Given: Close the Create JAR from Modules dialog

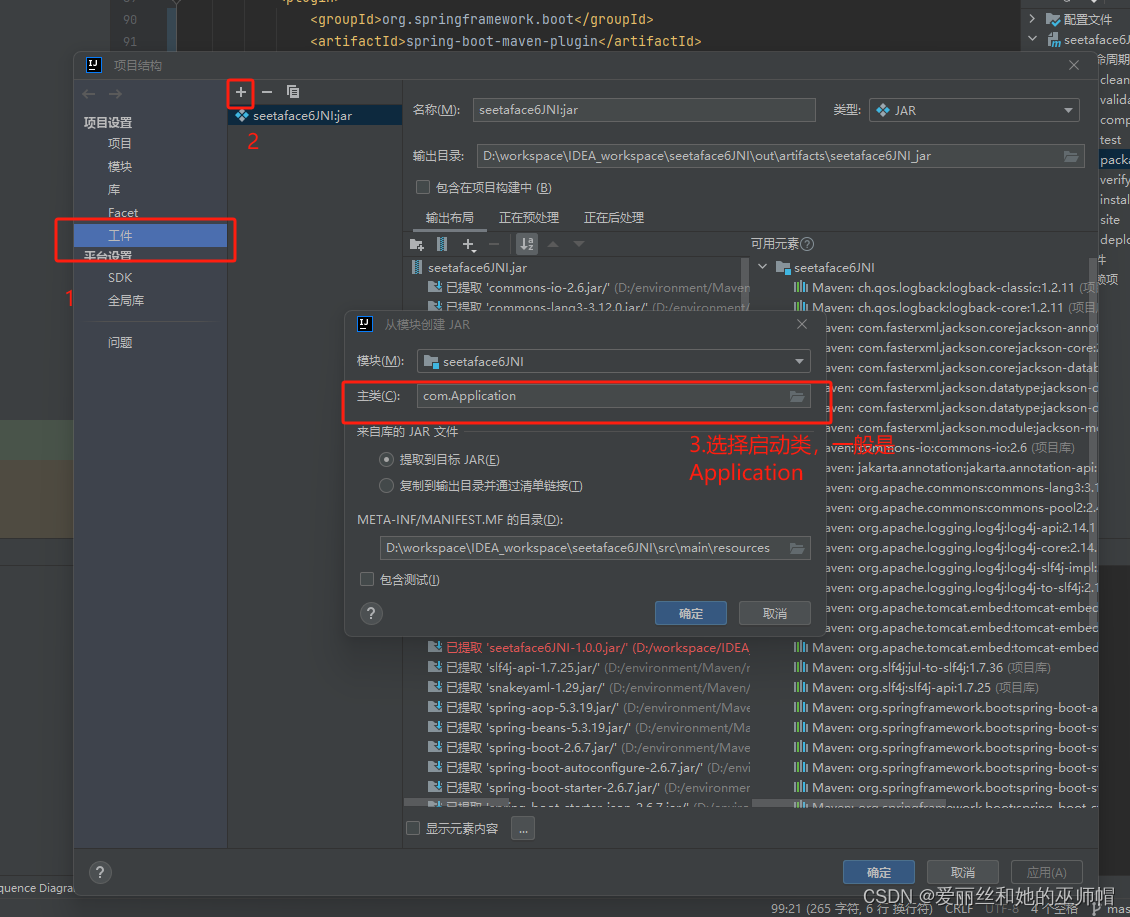Looking at the screenshot, I should point(802,324).
